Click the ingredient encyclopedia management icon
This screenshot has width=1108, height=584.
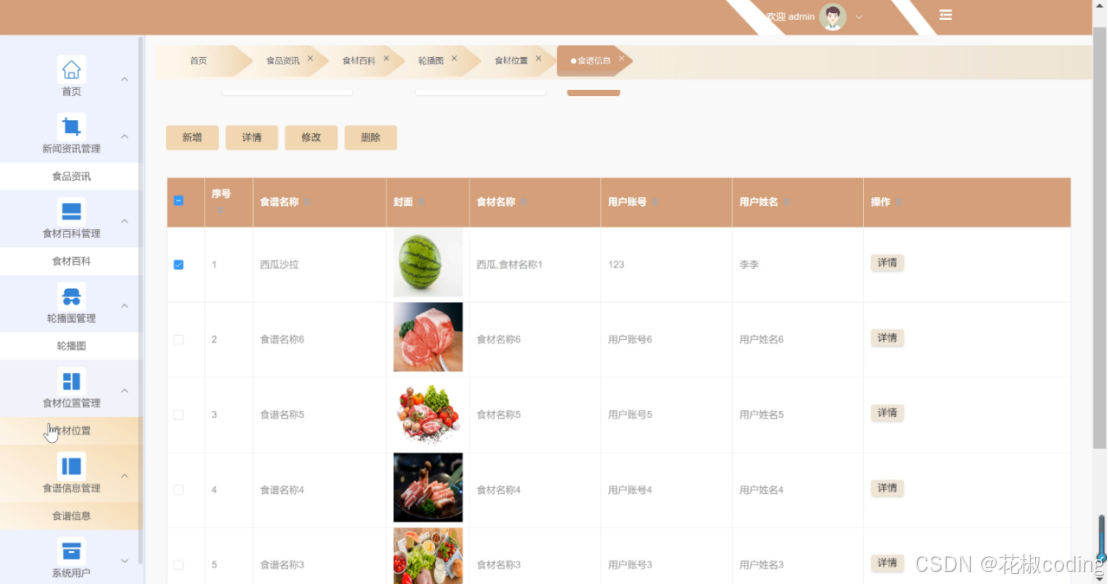(71, 211)
